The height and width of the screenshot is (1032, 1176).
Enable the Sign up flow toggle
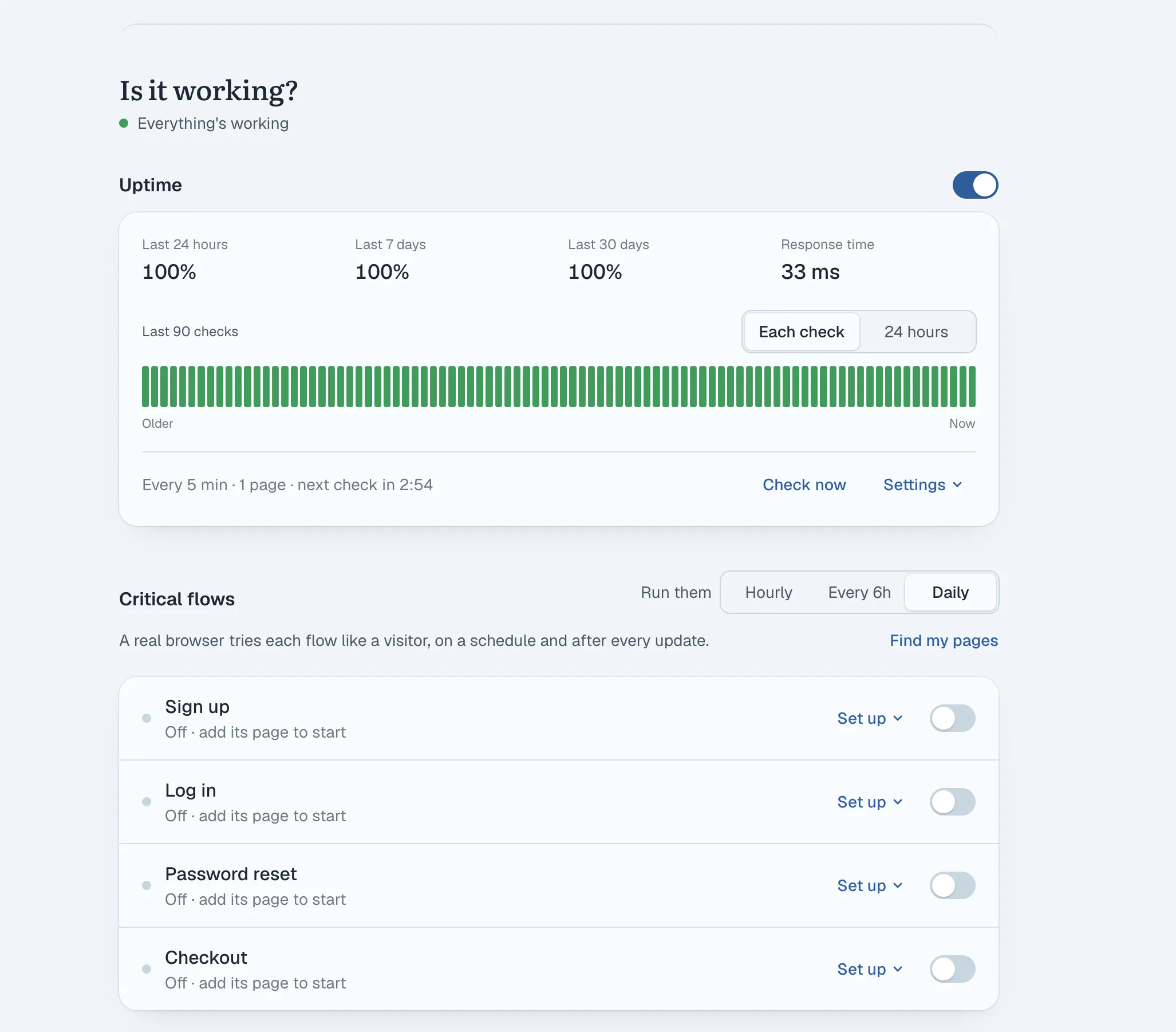point(952,718)
